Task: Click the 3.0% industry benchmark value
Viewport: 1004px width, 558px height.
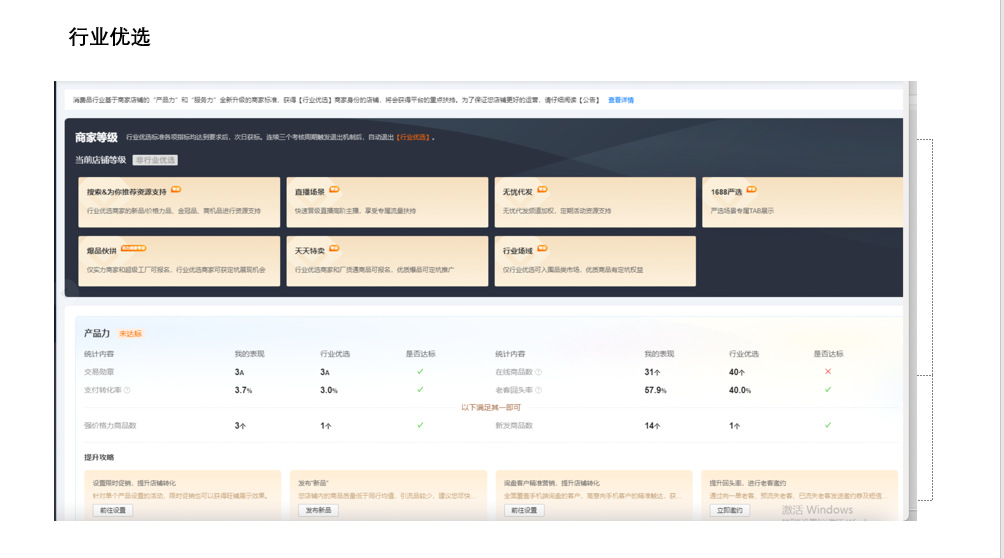Action: click(329, 390)
